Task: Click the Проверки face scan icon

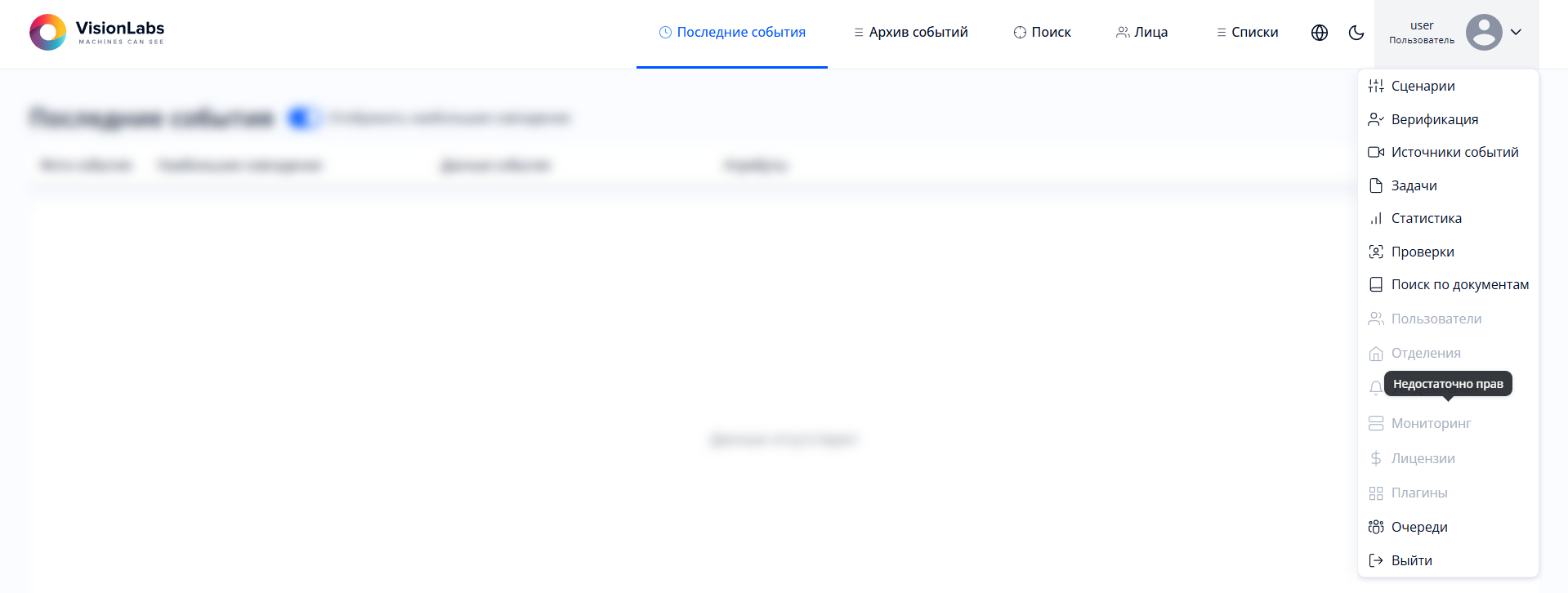Action: click(x=1376, y=252)
